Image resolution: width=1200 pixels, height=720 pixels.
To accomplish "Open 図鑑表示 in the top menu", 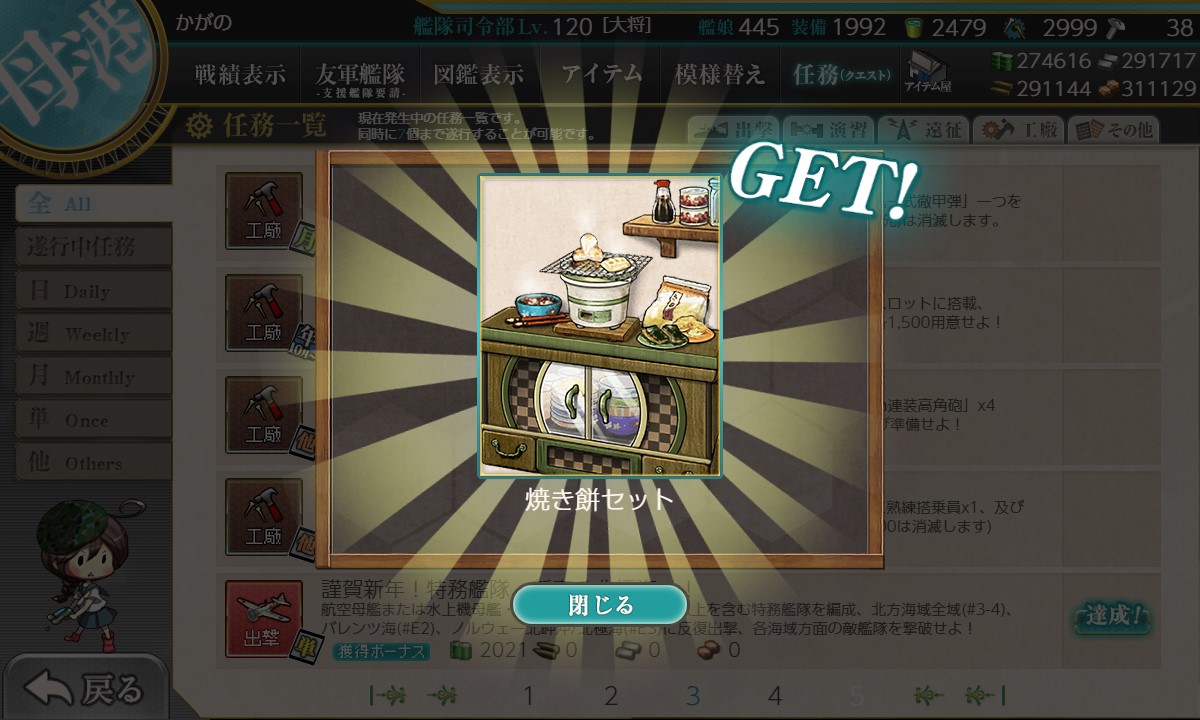I will [478, 74].
